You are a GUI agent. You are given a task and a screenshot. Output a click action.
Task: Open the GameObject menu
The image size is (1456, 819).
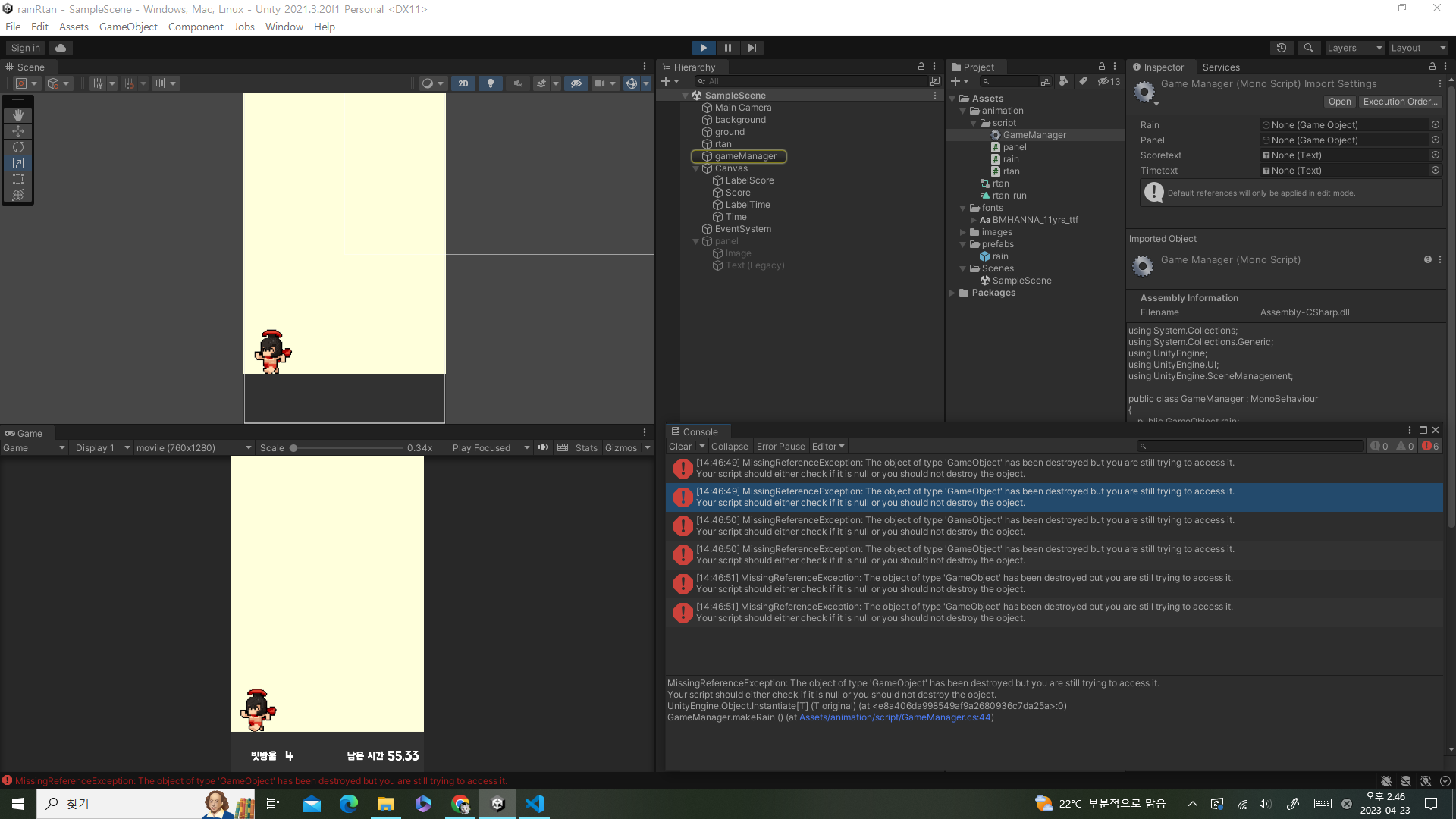pyautogui.click(x=128, y=27)
